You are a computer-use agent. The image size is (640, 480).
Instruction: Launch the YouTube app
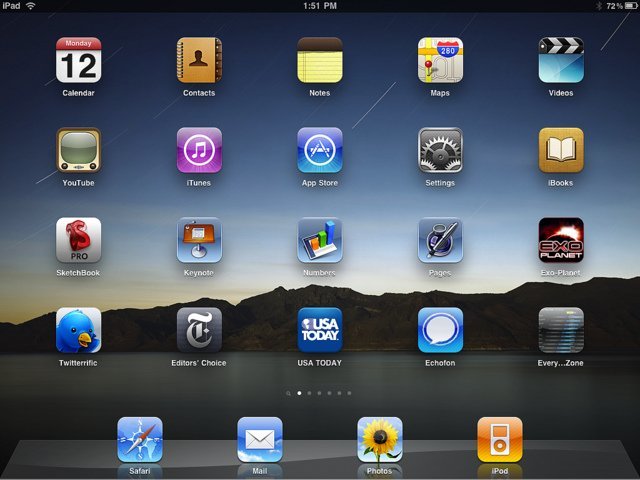pyautogui.click(x=78, y=150)
